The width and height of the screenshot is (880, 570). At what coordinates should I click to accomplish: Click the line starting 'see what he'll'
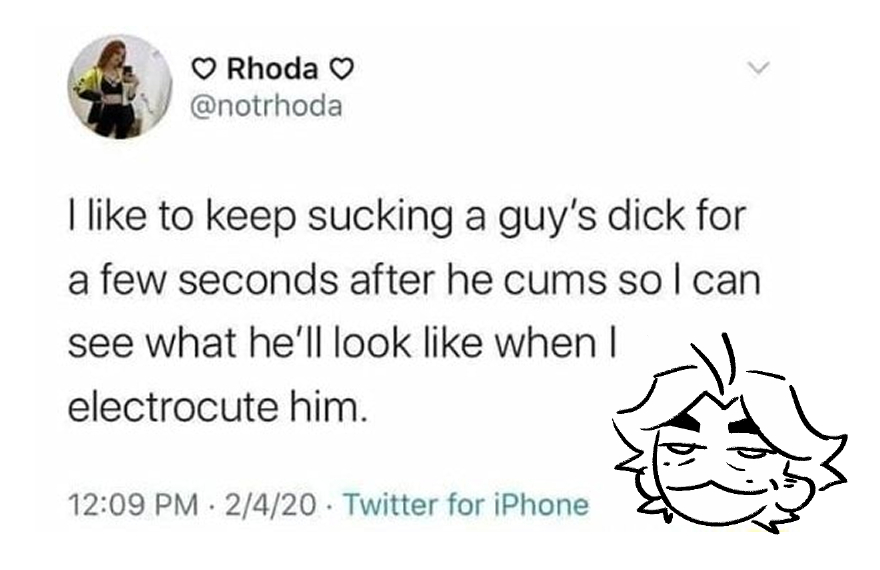[342, 342]
